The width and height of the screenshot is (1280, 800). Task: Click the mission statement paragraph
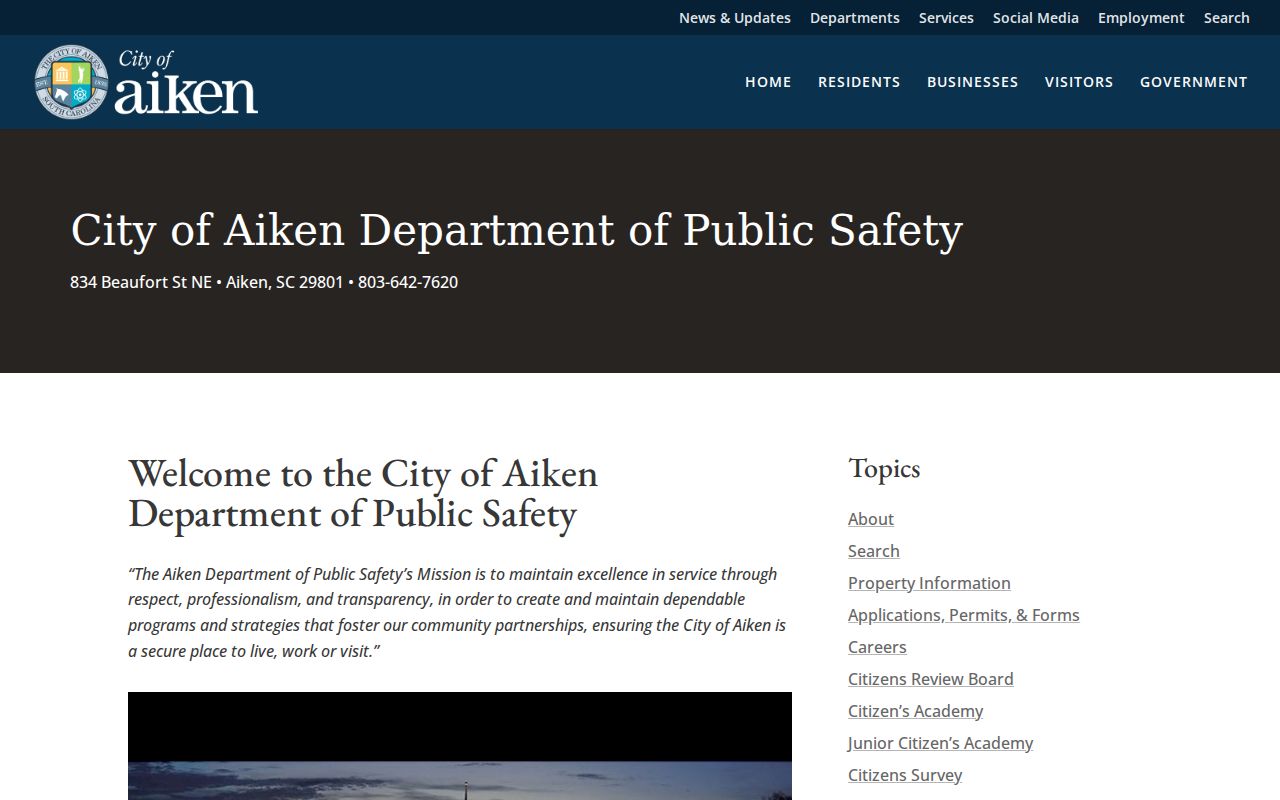(x=458, y=612)
